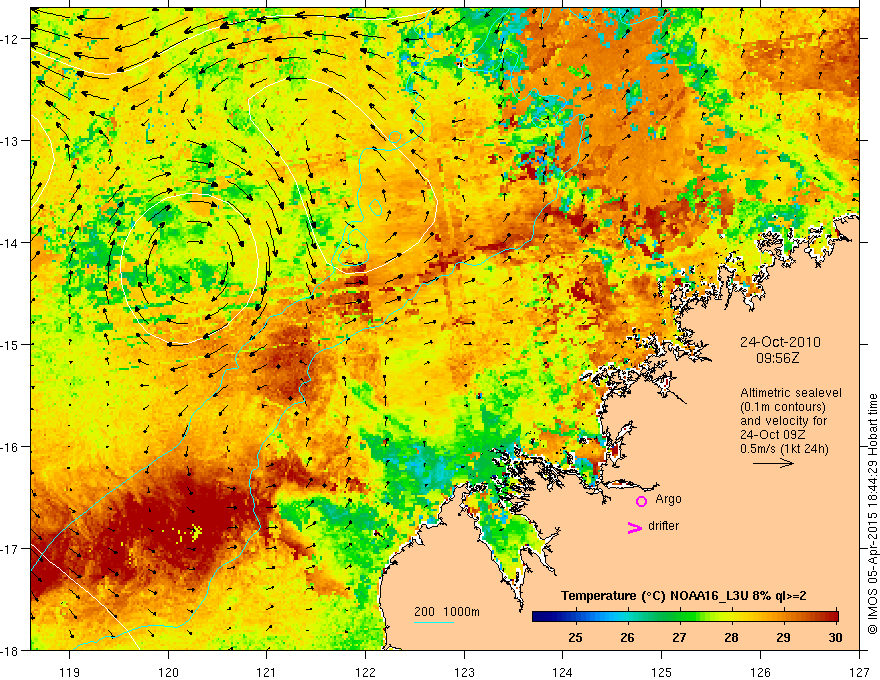
Task: Click the Argo legend label
Action: click(x=668, y=499)
